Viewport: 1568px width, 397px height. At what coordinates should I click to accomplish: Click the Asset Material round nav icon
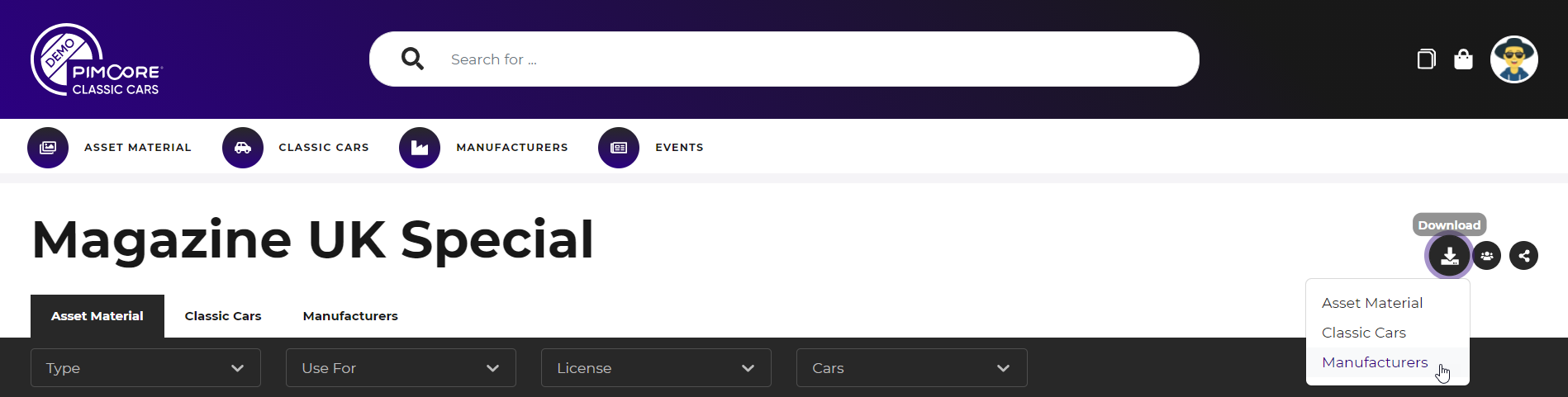(x=48, y=148)
